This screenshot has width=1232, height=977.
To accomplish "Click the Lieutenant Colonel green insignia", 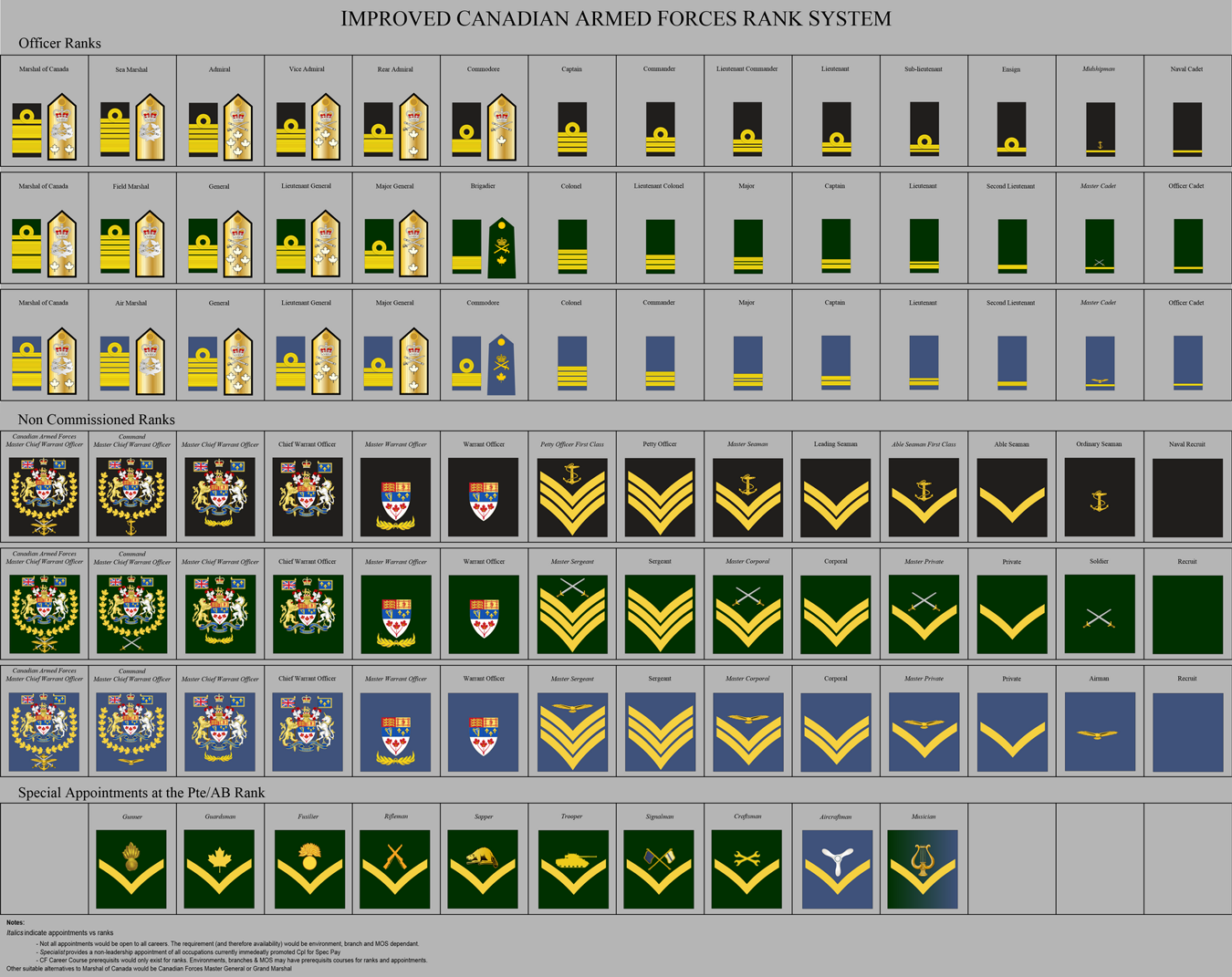I will [660, 246].
